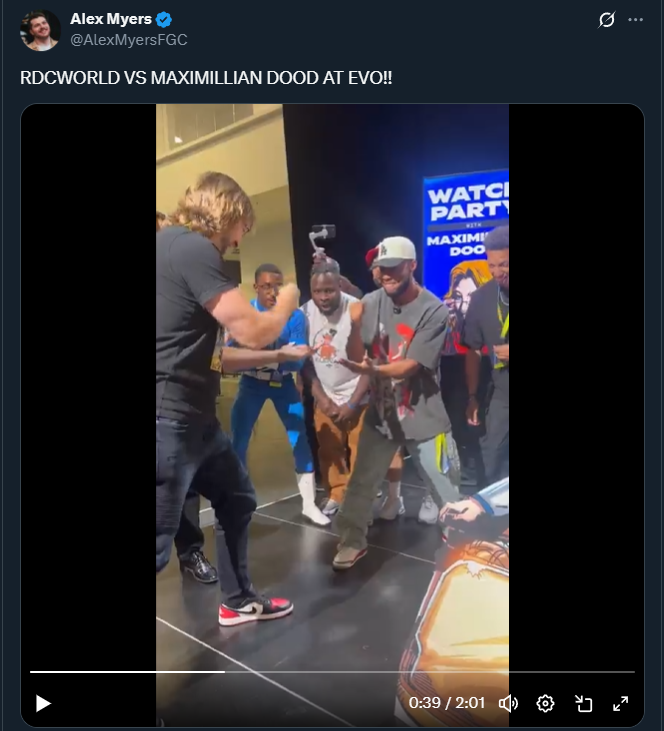Mute the video using the speaker icon
Viewport: 664px width, 731px height.
click(508, 703)
